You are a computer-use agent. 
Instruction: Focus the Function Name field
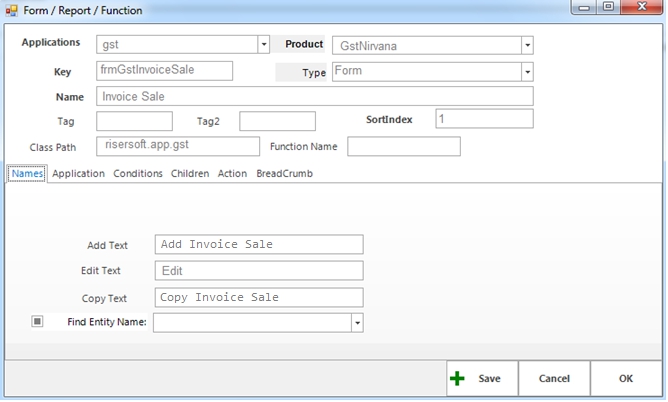404,146
